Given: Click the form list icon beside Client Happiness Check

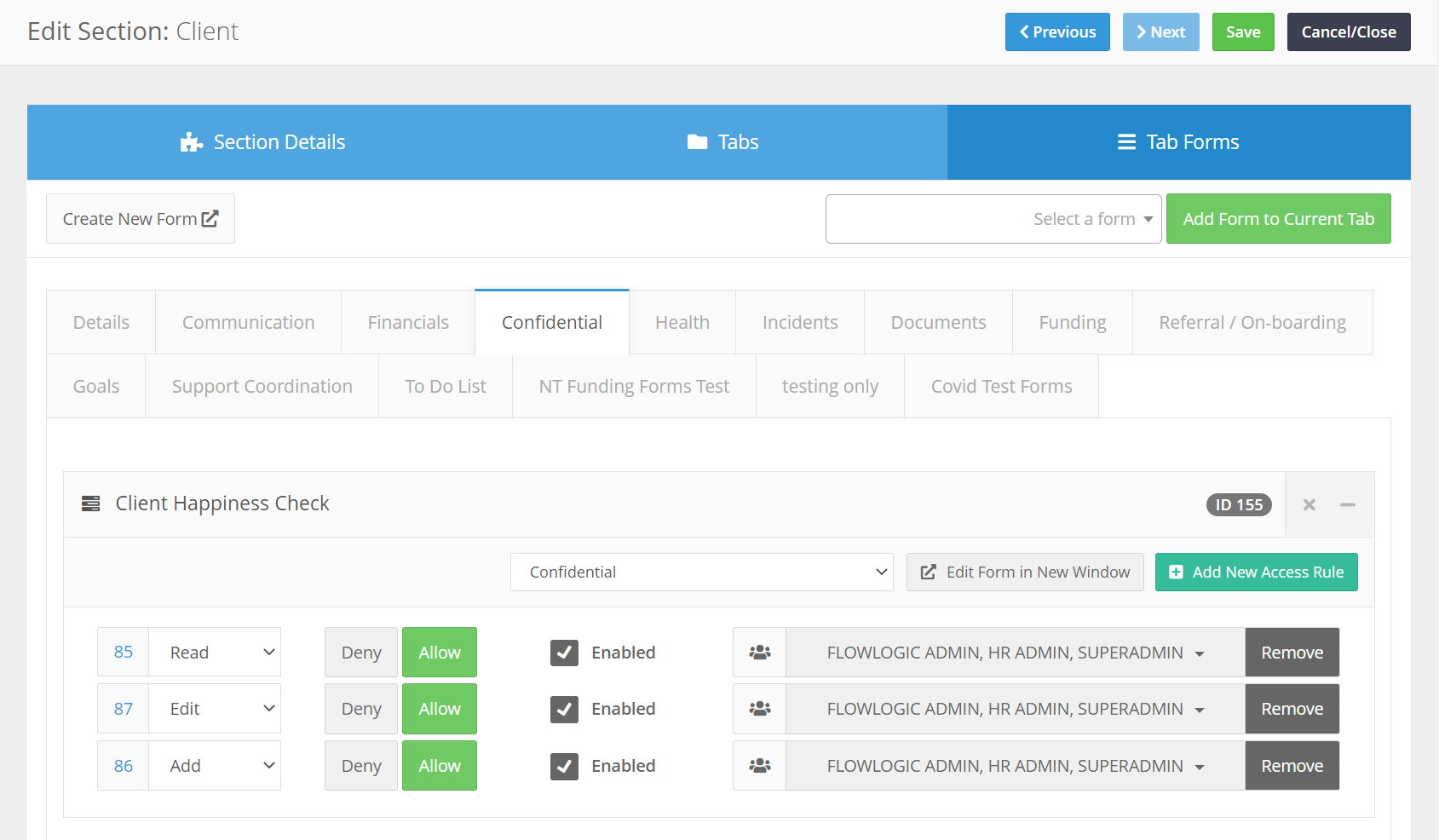Looking at the screenshot, I should tap(90, 503).
